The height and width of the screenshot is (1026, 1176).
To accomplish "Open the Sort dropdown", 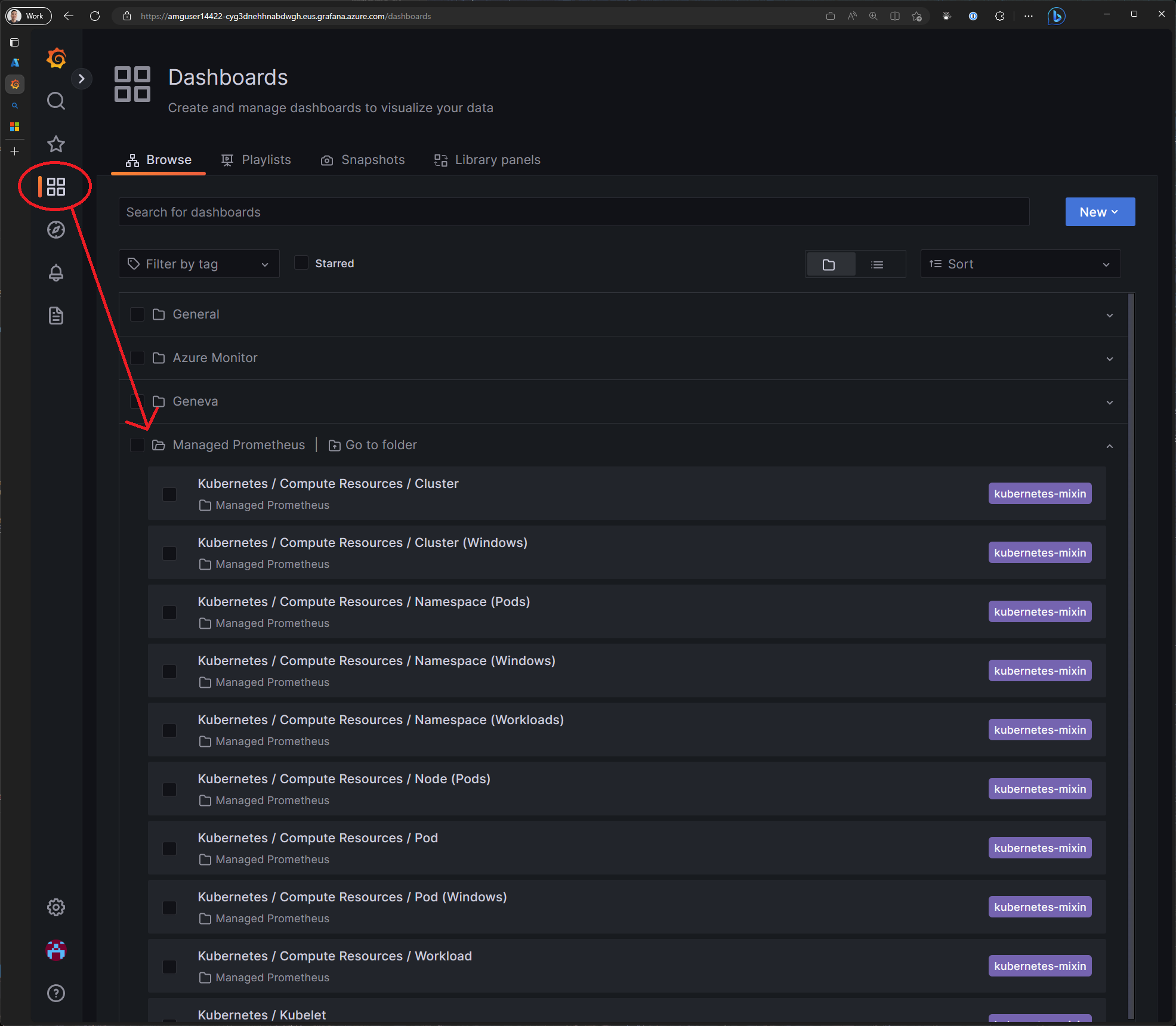I will (x=1020, y=264).
